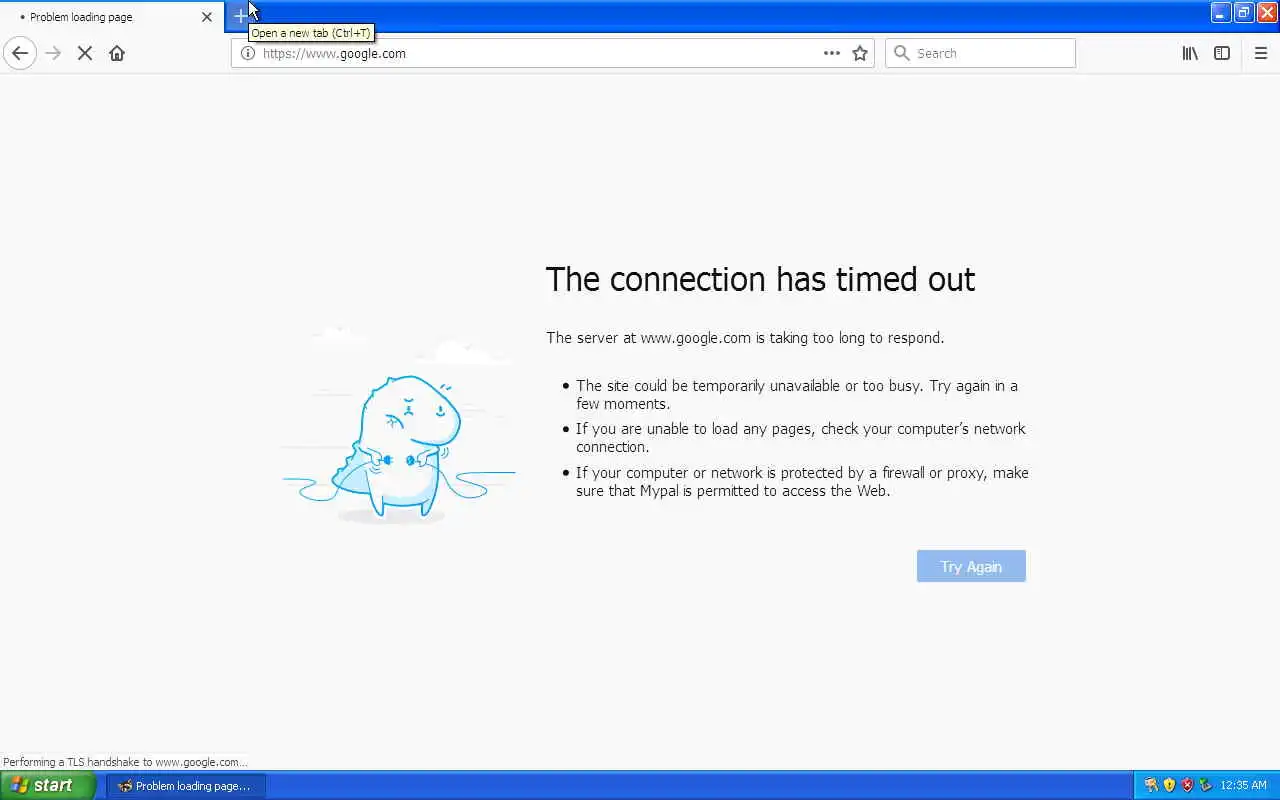Click the TLS handshake status text
The height and width of the screenshot is (800, 1280).
125,762
